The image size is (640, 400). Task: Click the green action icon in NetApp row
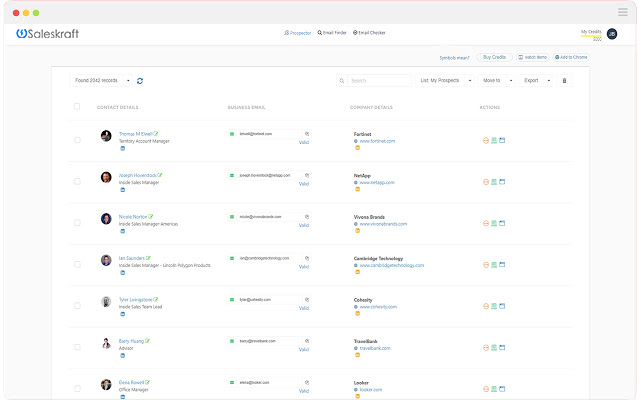pos(494,182)
